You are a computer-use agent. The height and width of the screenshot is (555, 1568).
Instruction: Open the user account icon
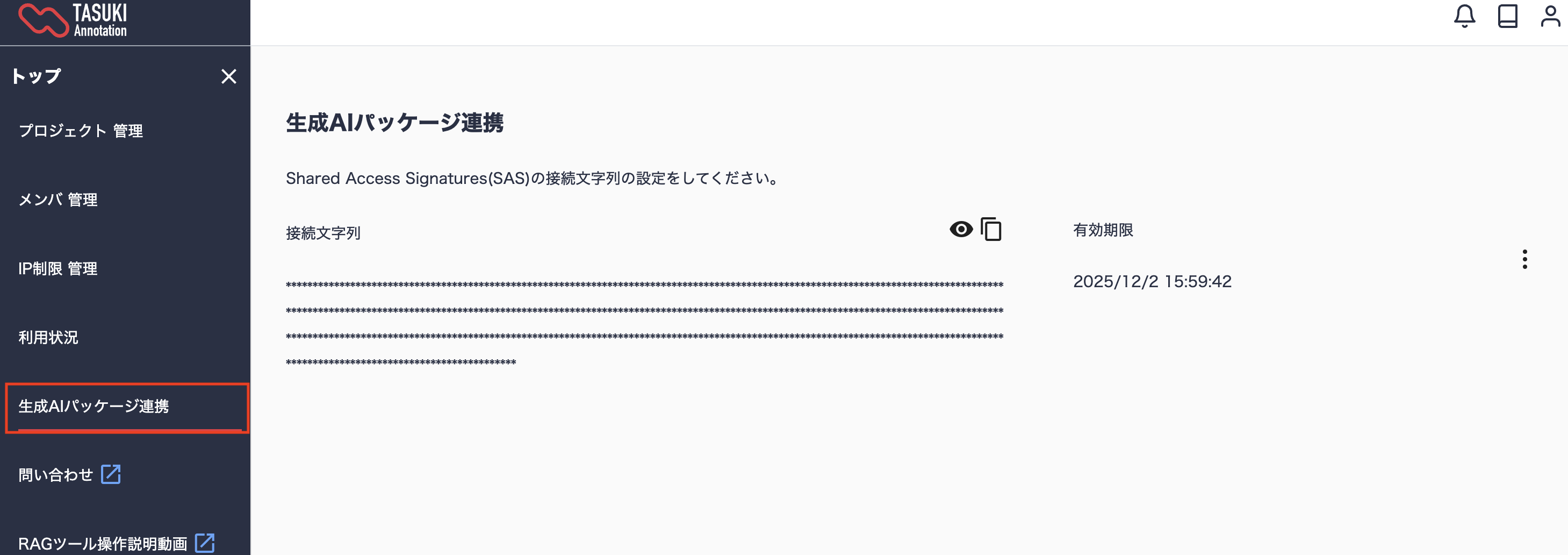click(1550, 17)
